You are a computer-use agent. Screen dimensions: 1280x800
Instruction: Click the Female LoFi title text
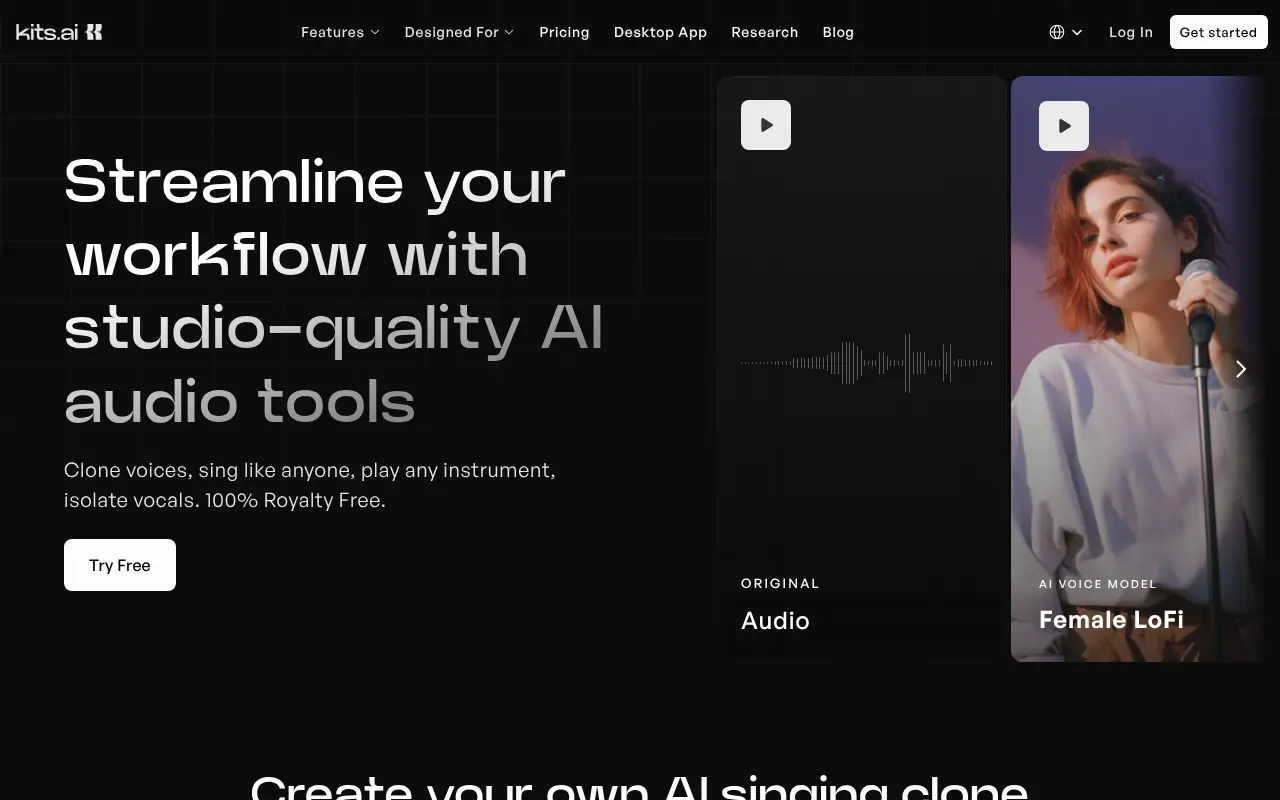pyautogui.click(x=1111, y=620)
